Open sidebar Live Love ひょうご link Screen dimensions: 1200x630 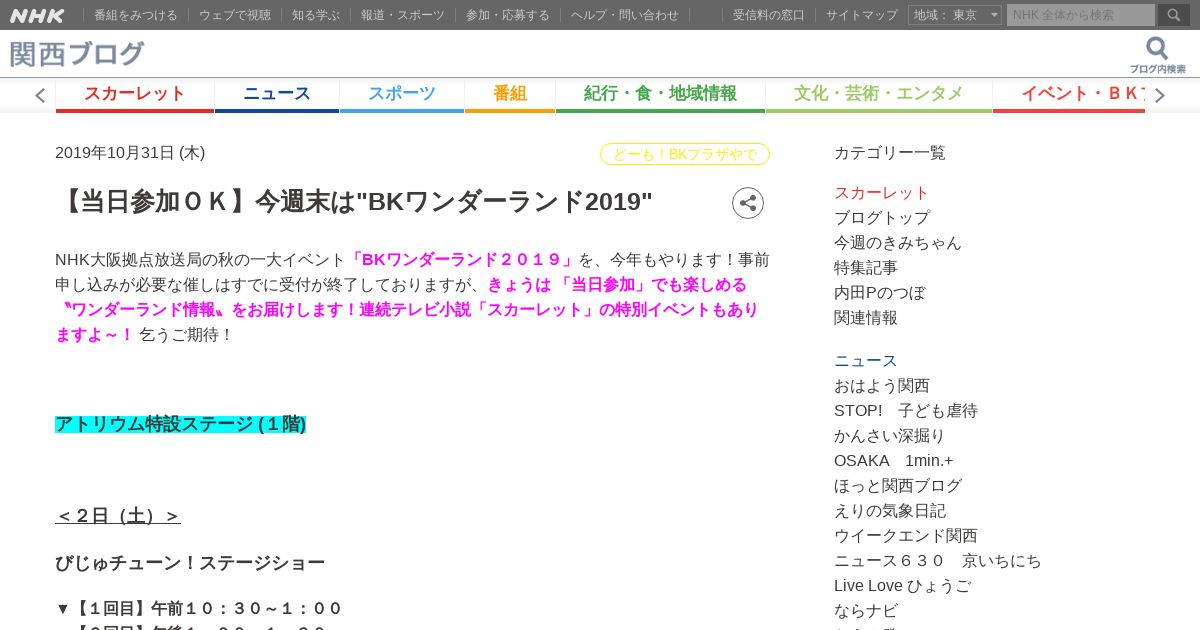pyautogui.click(x=903, y=586)
